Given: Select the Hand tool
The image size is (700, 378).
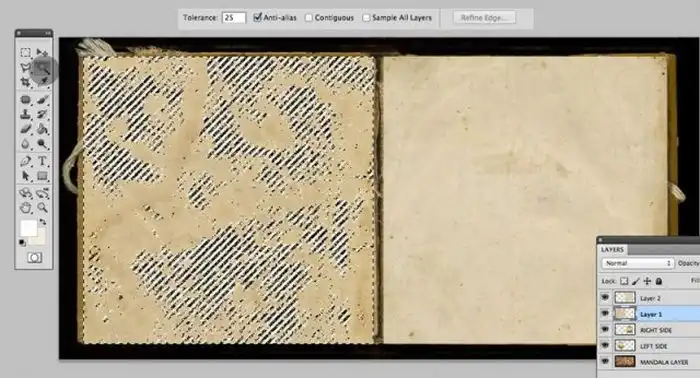Looking at the screenshot, I should click(x=25, y=208).
